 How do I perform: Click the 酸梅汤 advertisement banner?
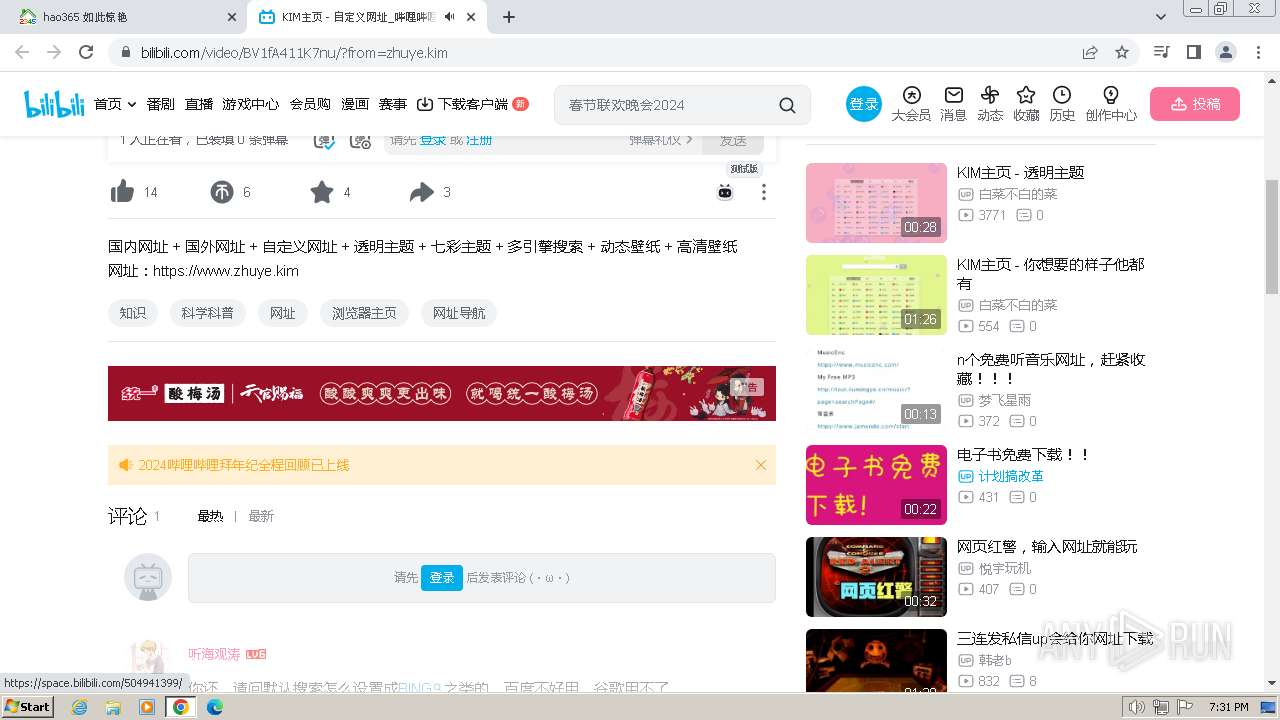(442, 393)
